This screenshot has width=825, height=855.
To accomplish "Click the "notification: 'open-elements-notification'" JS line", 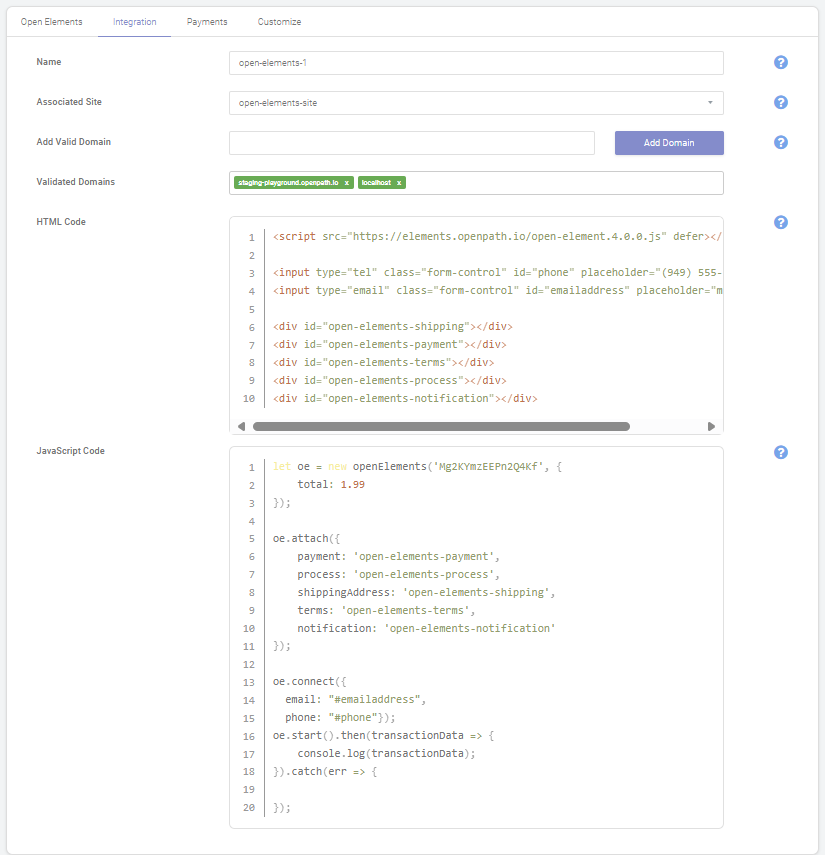I will tap(426, 629).
